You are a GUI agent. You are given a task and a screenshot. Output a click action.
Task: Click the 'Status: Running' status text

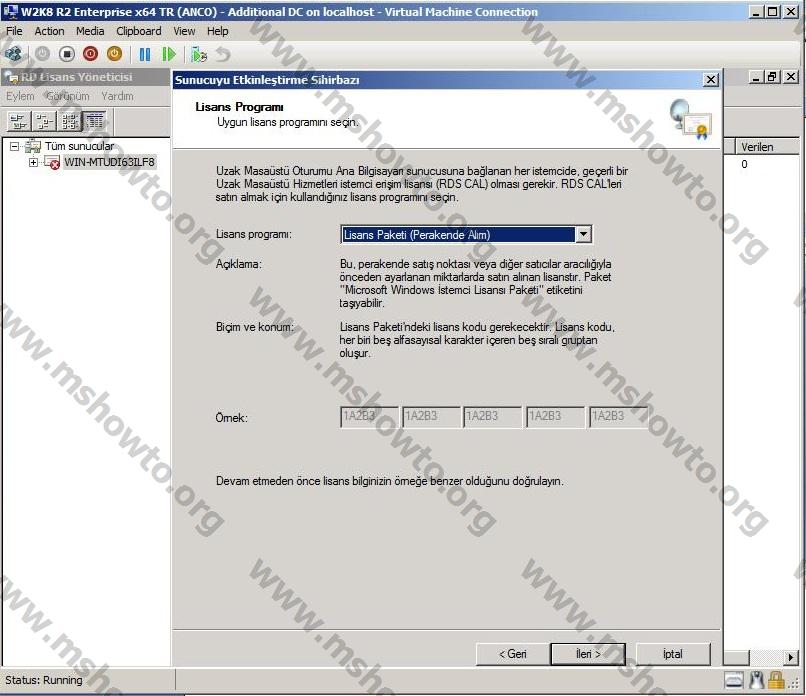(44, 680)
